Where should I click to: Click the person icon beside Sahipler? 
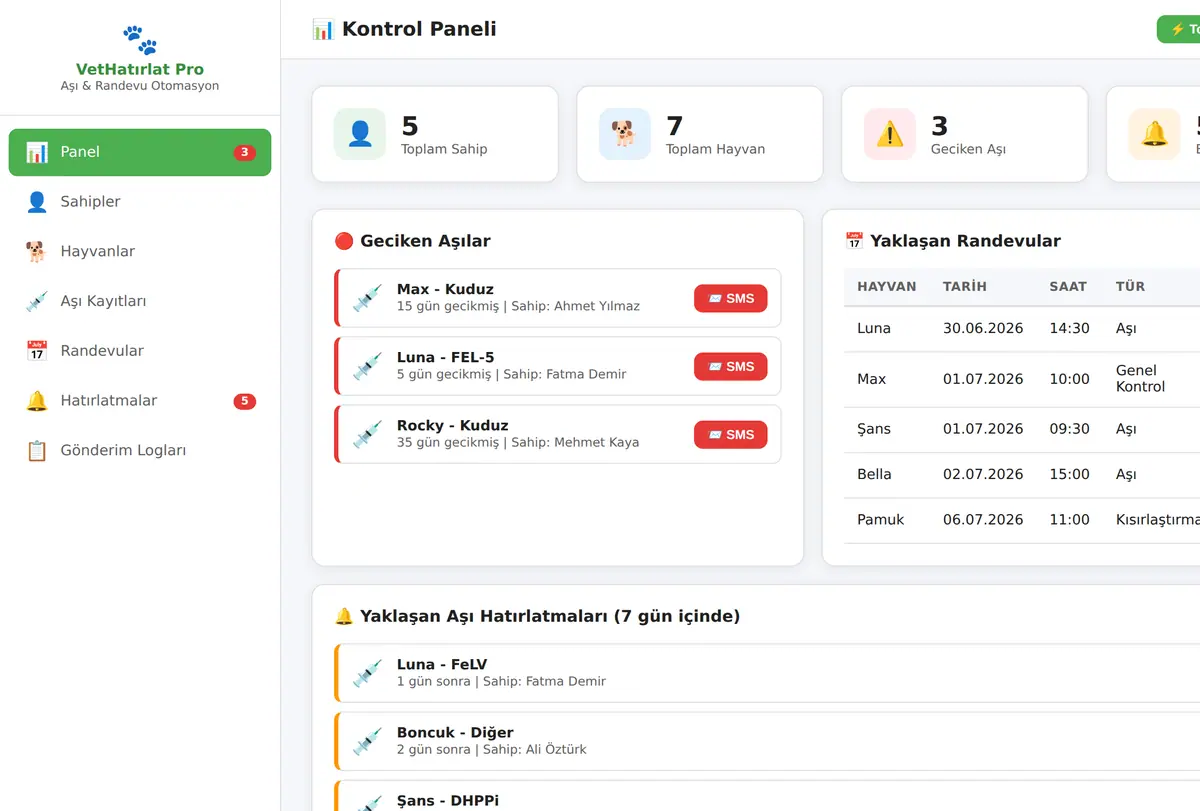pyautogui.click(x=37, y=202)
